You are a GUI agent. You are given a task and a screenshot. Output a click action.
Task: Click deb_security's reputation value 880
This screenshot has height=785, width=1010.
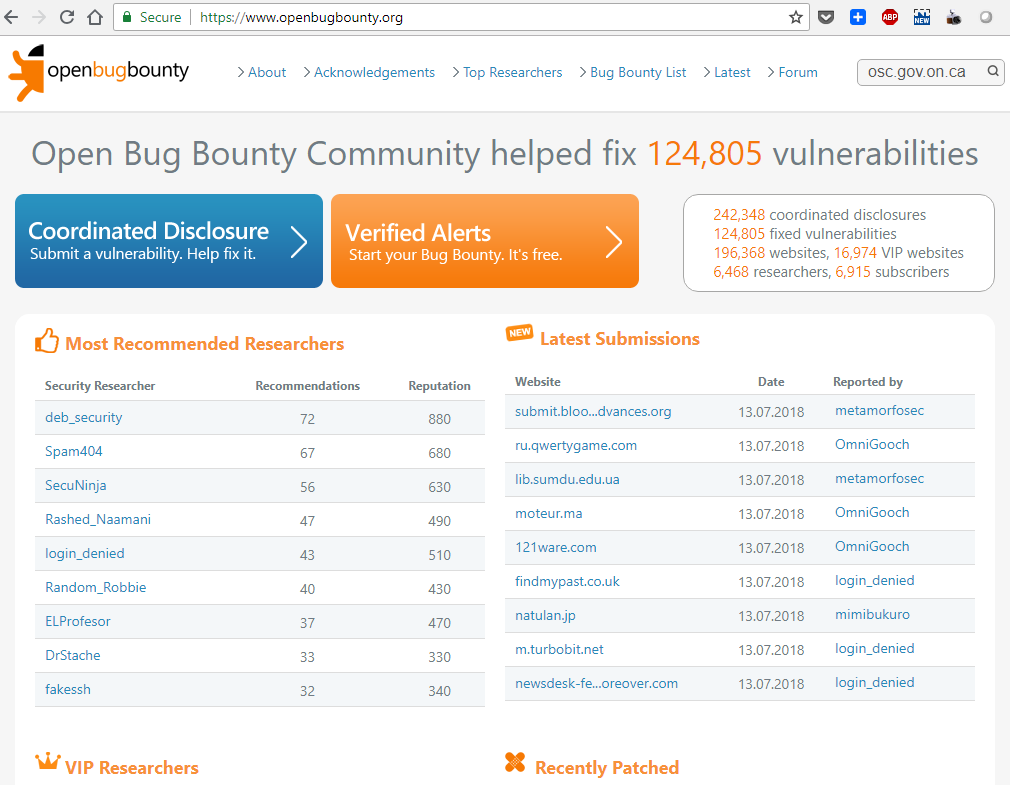coord(439,419)
